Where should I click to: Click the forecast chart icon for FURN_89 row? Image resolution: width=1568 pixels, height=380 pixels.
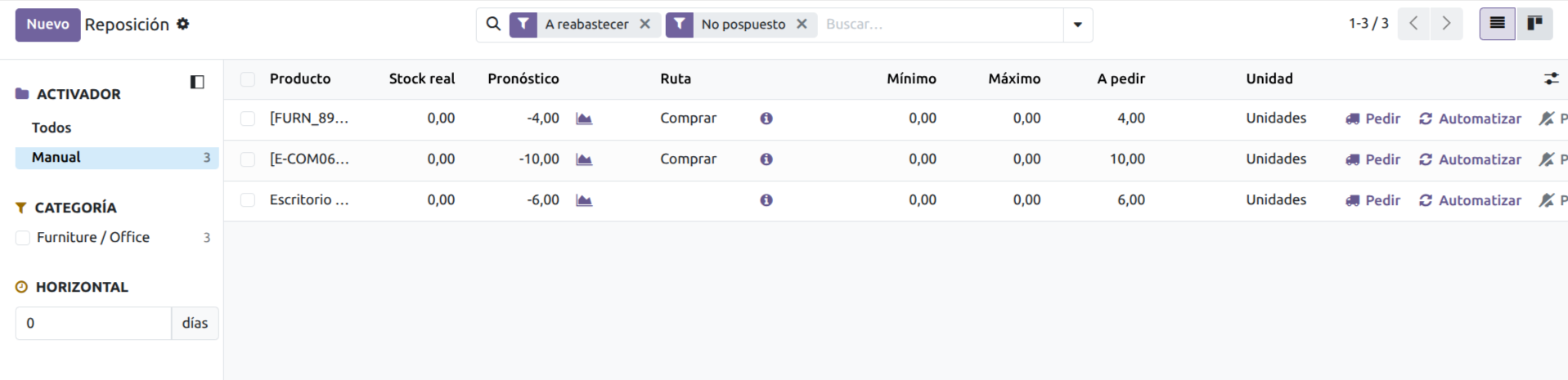pos(584,119)
